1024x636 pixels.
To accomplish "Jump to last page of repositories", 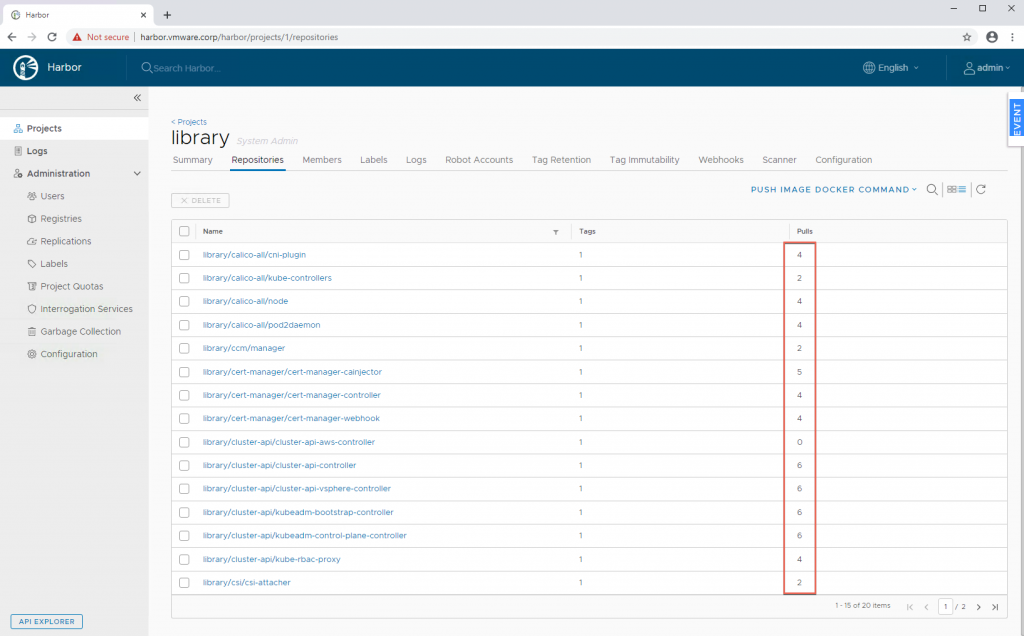I will tap(995, 607).
